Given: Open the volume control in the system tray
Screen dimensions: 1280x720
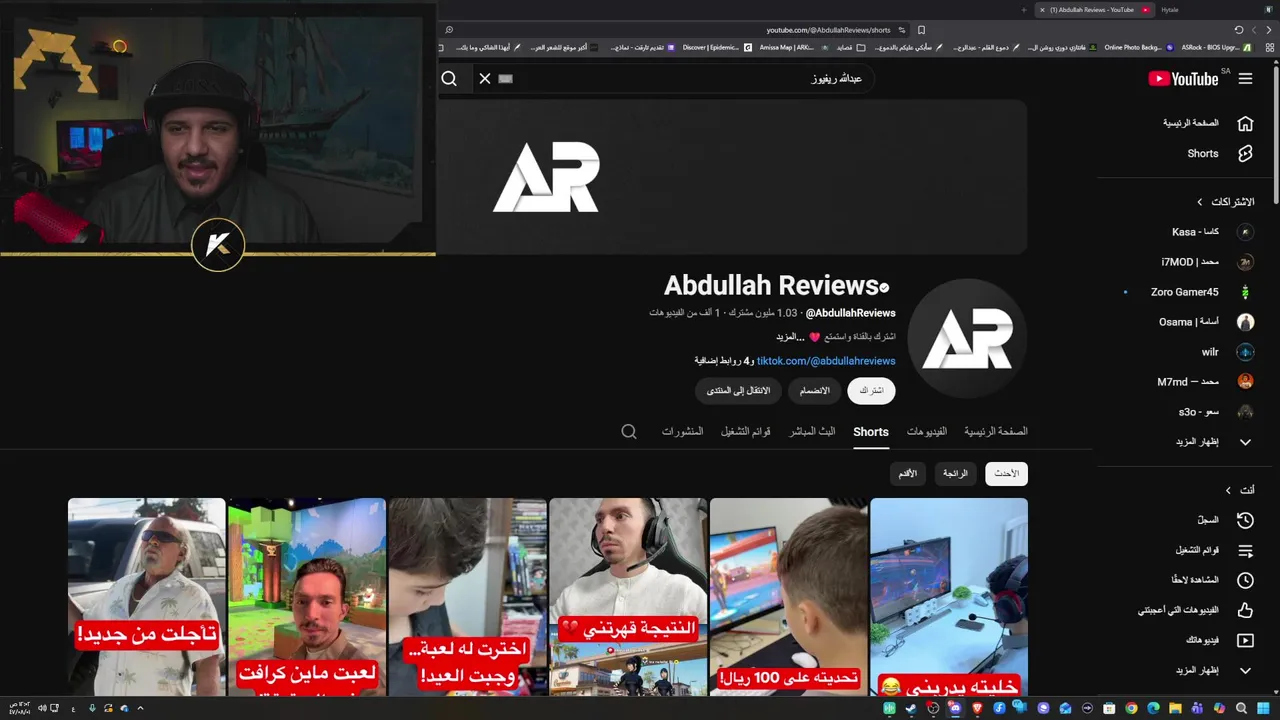Looking at the screenshot, I should pos(42,708).
